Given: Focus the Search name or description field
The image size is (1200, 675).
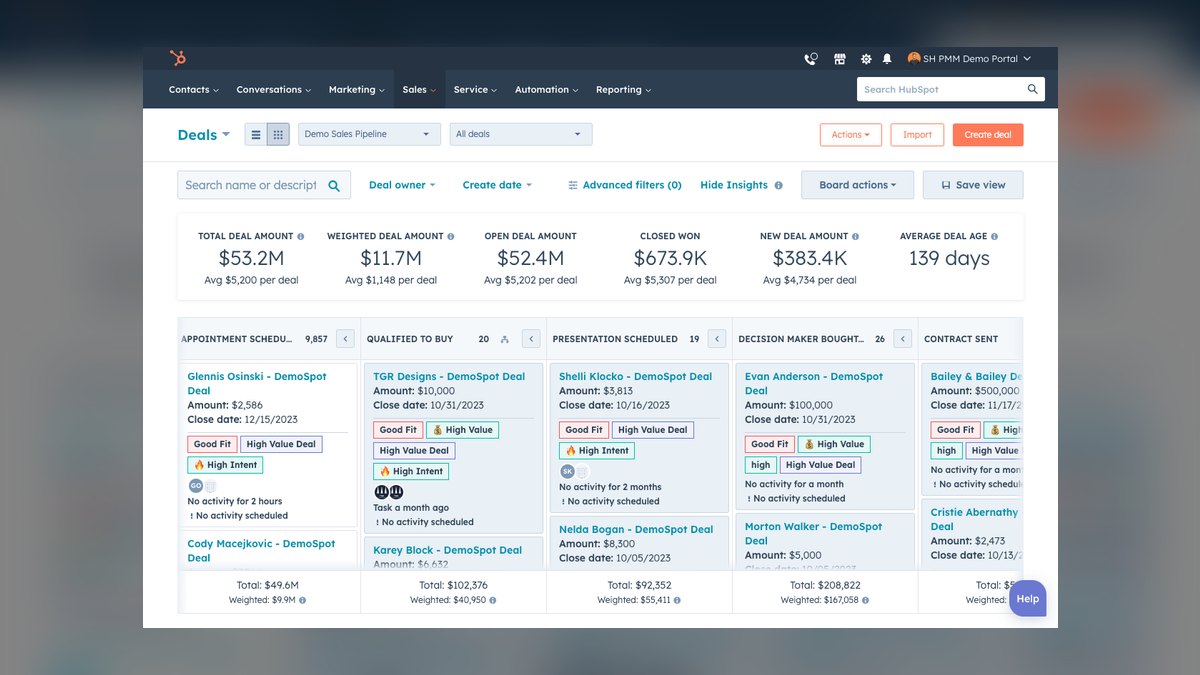Looking at the screenshot, I should pos(264,185).
